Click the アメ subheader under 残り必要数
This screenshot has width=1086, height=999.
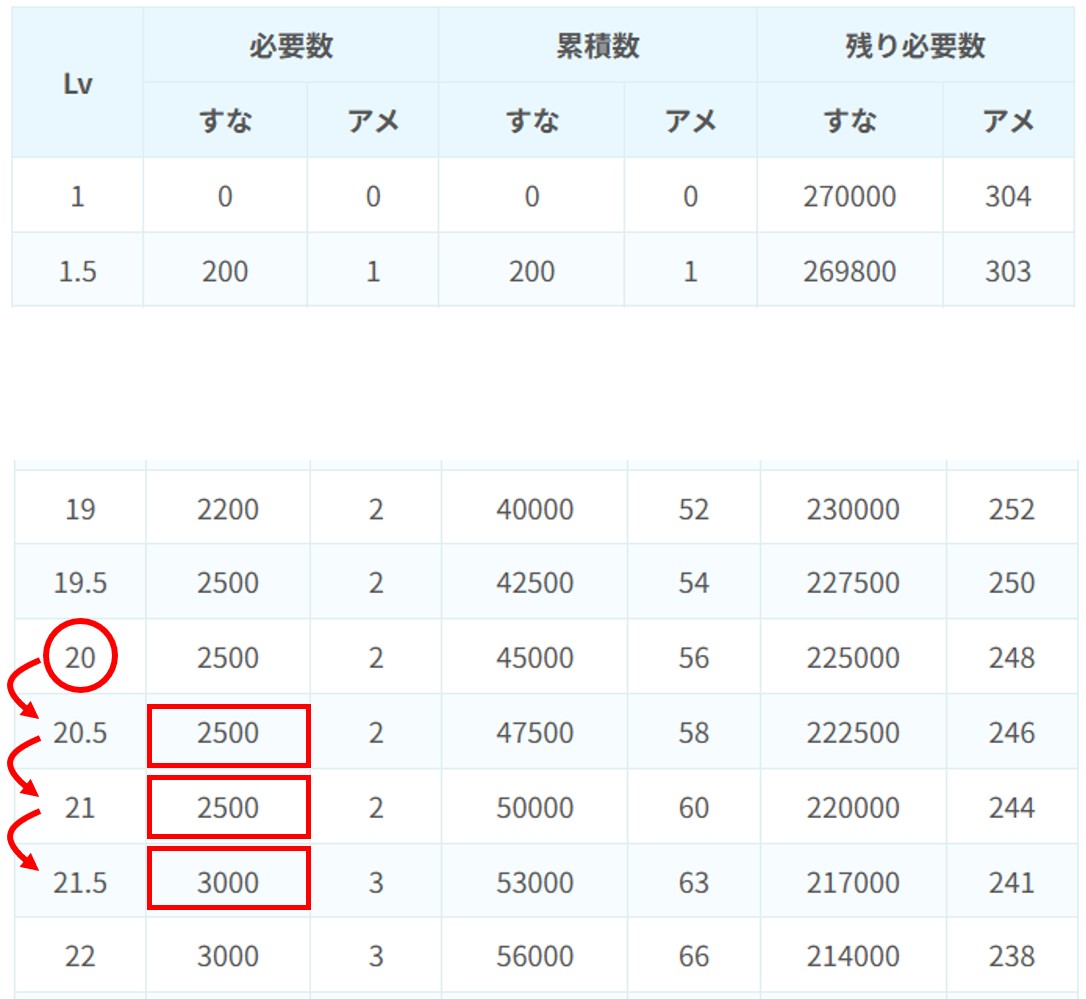click(1008, 121)
